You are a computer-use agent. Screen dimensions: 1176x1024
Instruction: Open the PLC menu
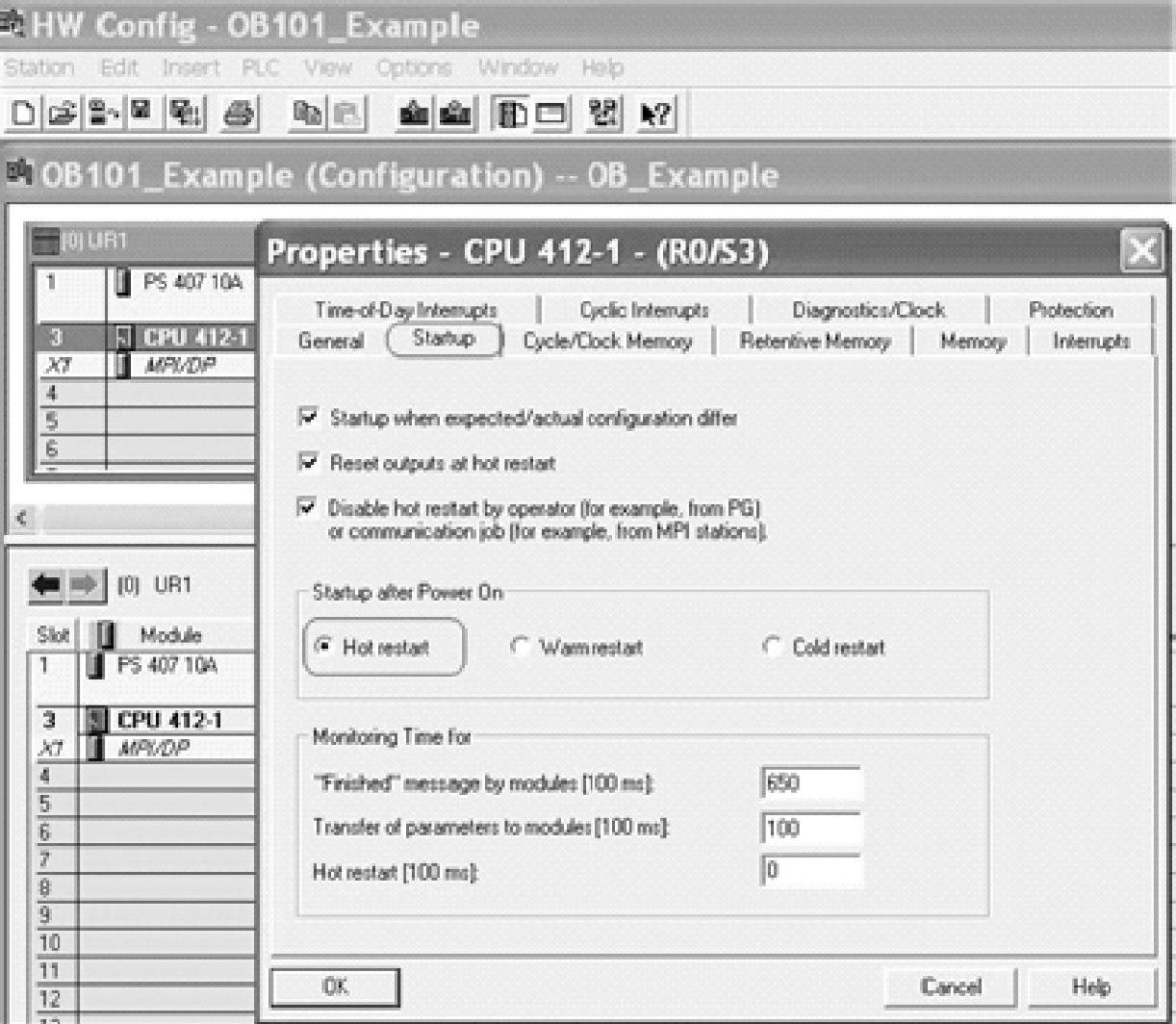(x=261, y=67)
